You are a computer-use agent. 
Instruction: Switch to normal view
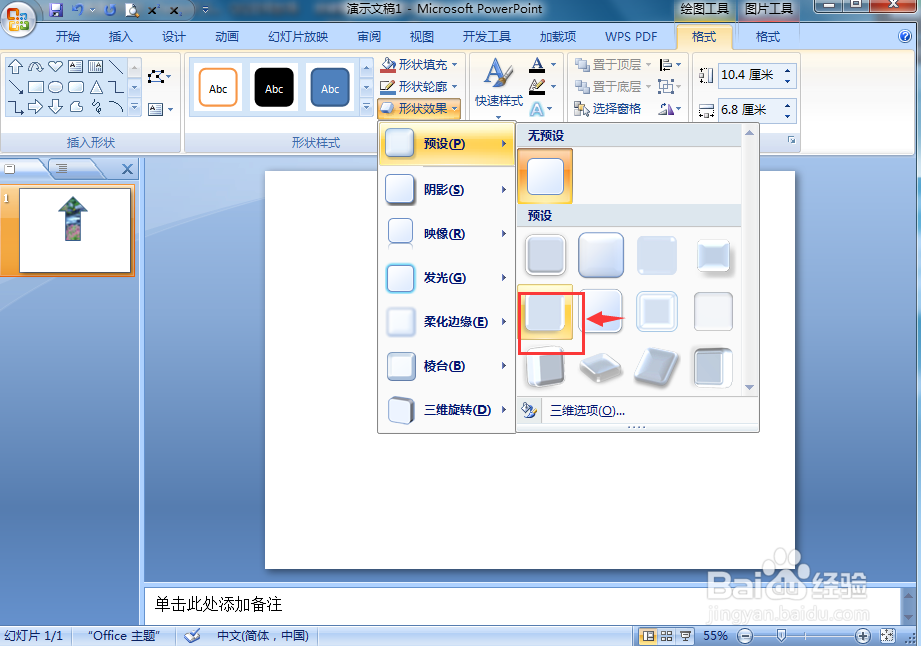(648, 635)
